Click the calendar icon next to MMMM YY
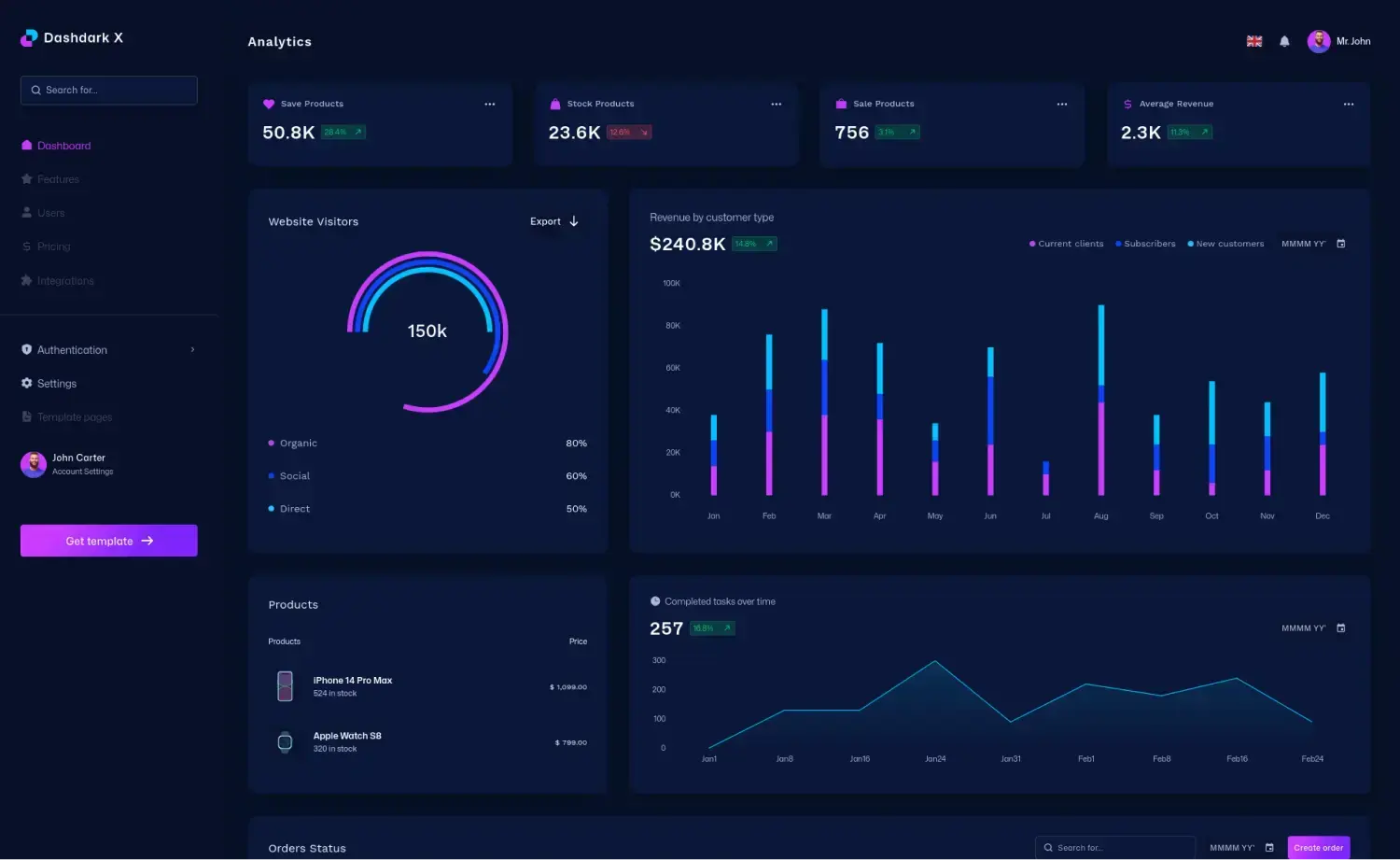Image resolution: width=1400 pixels, height=860 pixels. click(x=1341, y=243)
